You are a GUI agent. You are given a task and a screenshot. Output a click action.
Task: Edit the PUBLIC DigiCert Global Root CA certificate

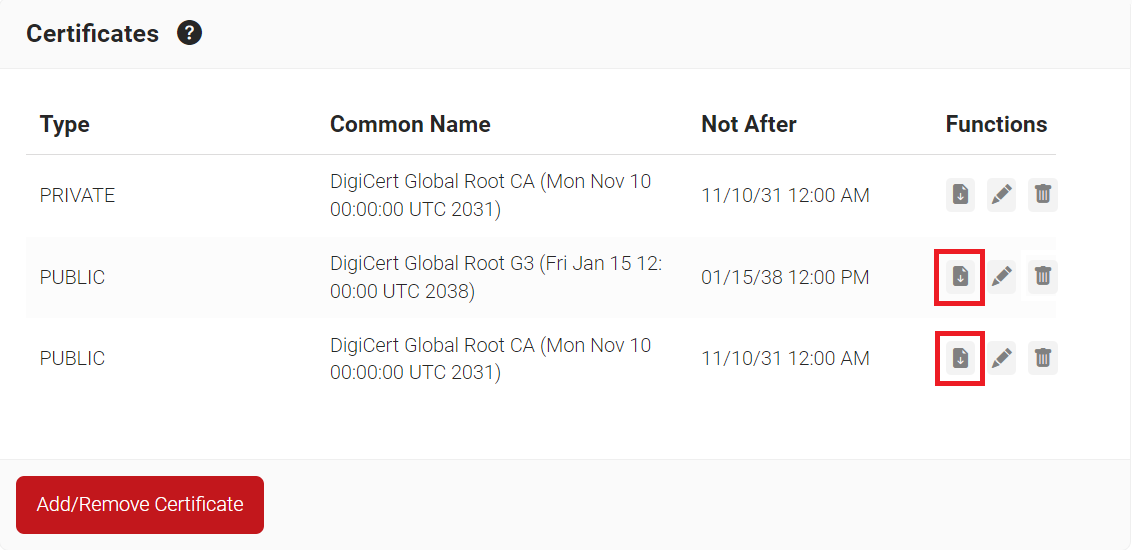1001,358
